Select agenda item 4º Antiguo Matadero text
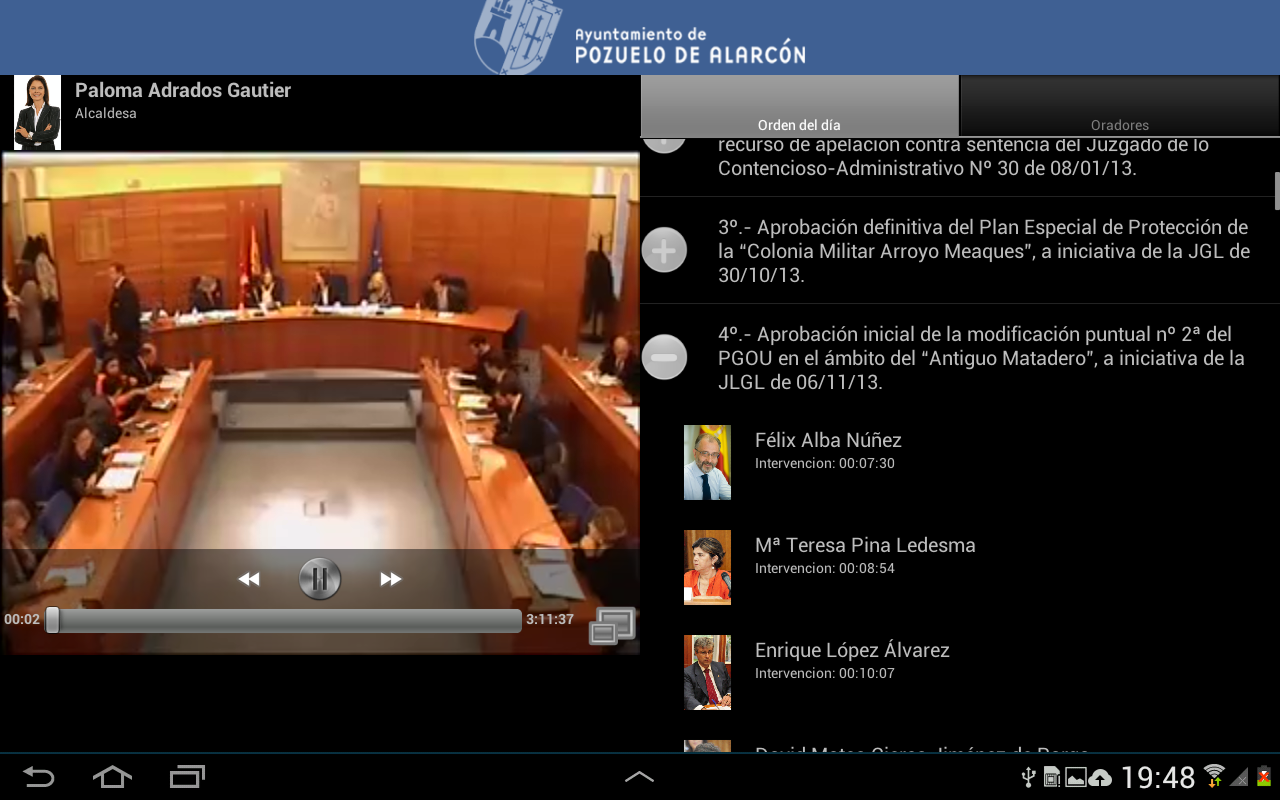 click(x=982, y=358)
